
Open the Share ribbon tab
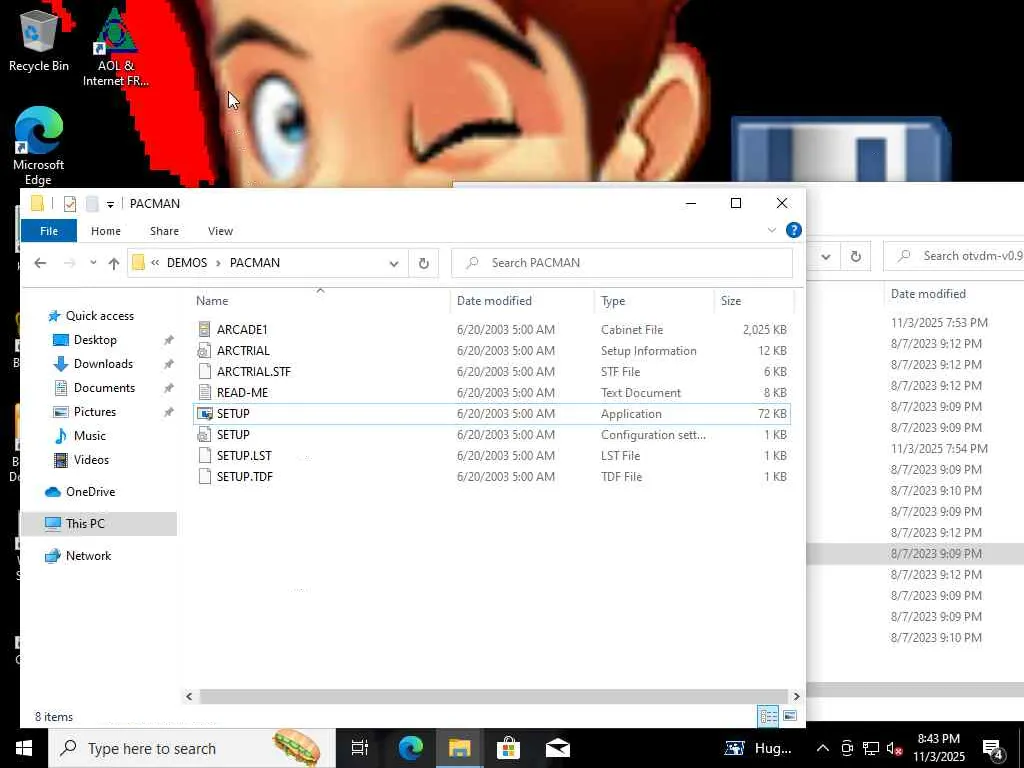click(165, 231)
